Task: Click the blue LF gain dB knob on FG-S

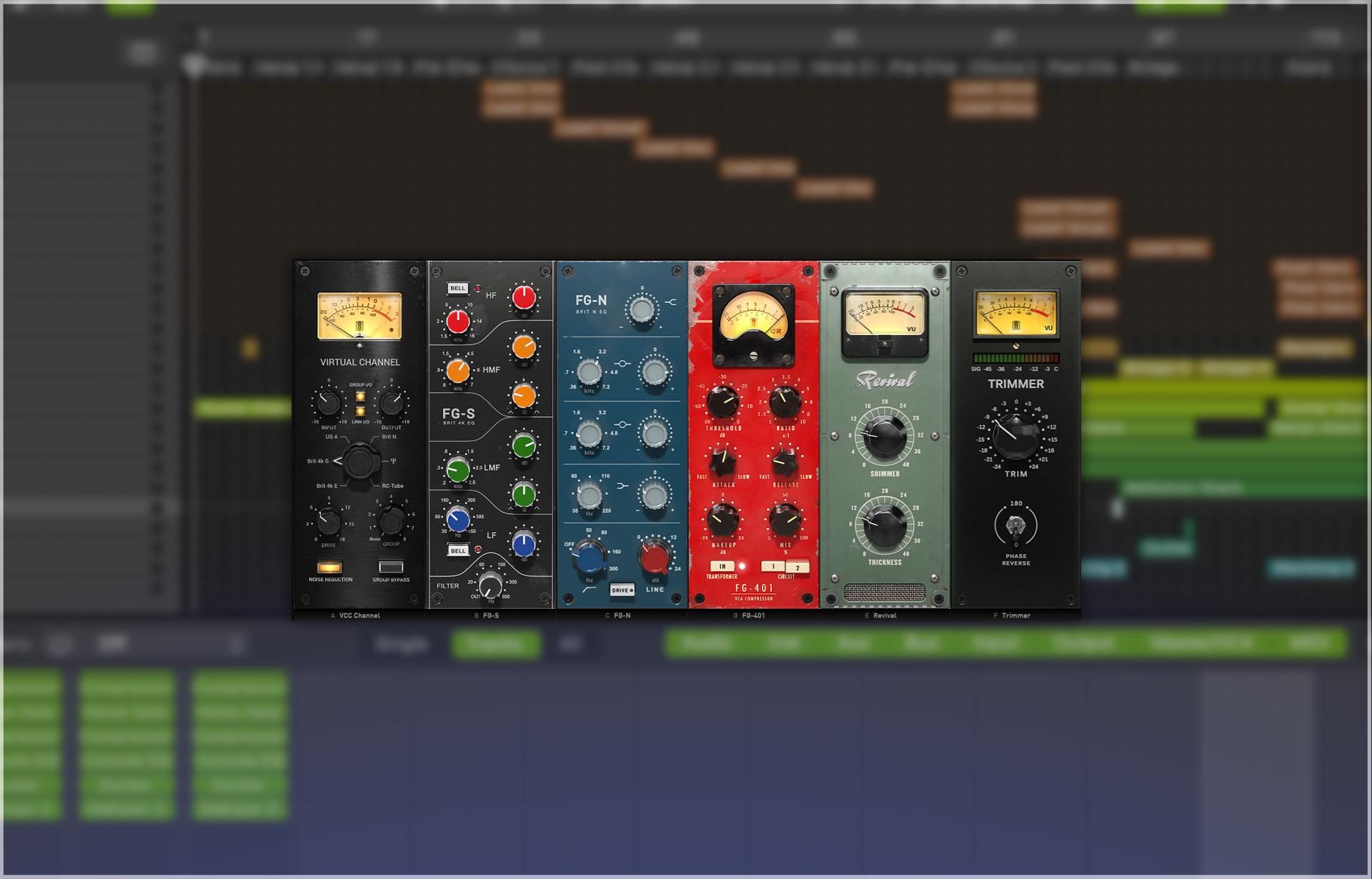Action: pyautogui.click(x=524, y=544)
